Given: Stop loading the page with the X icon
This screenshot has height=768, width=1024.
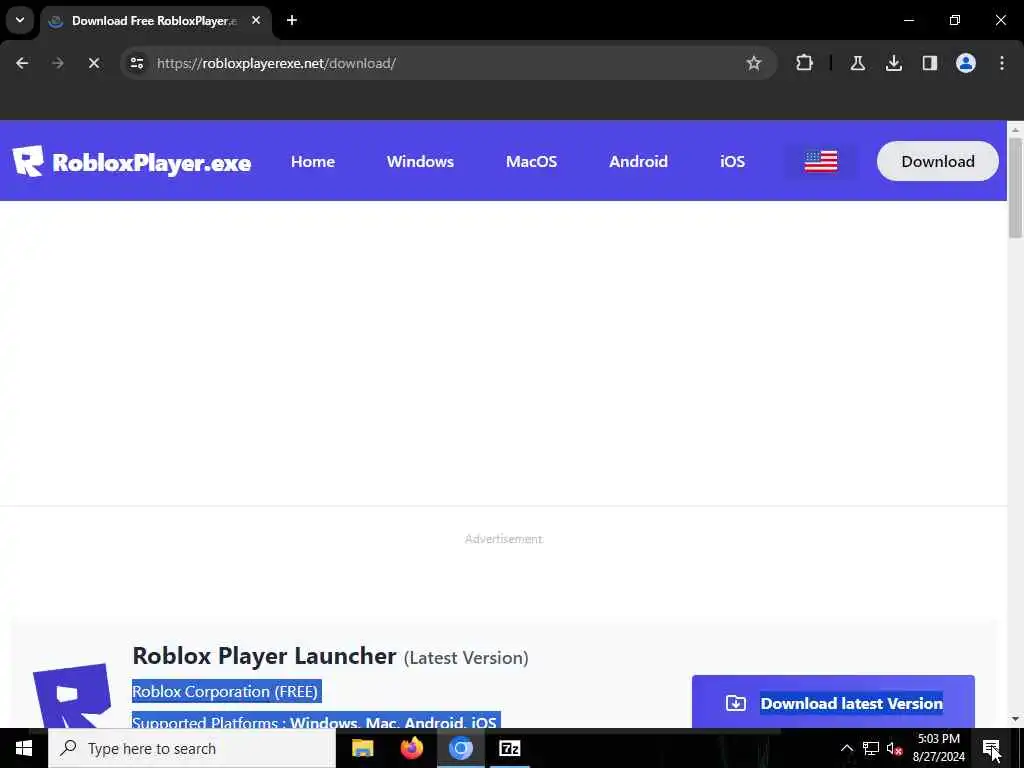Looking at the screenshot, I should coord(93,63).
